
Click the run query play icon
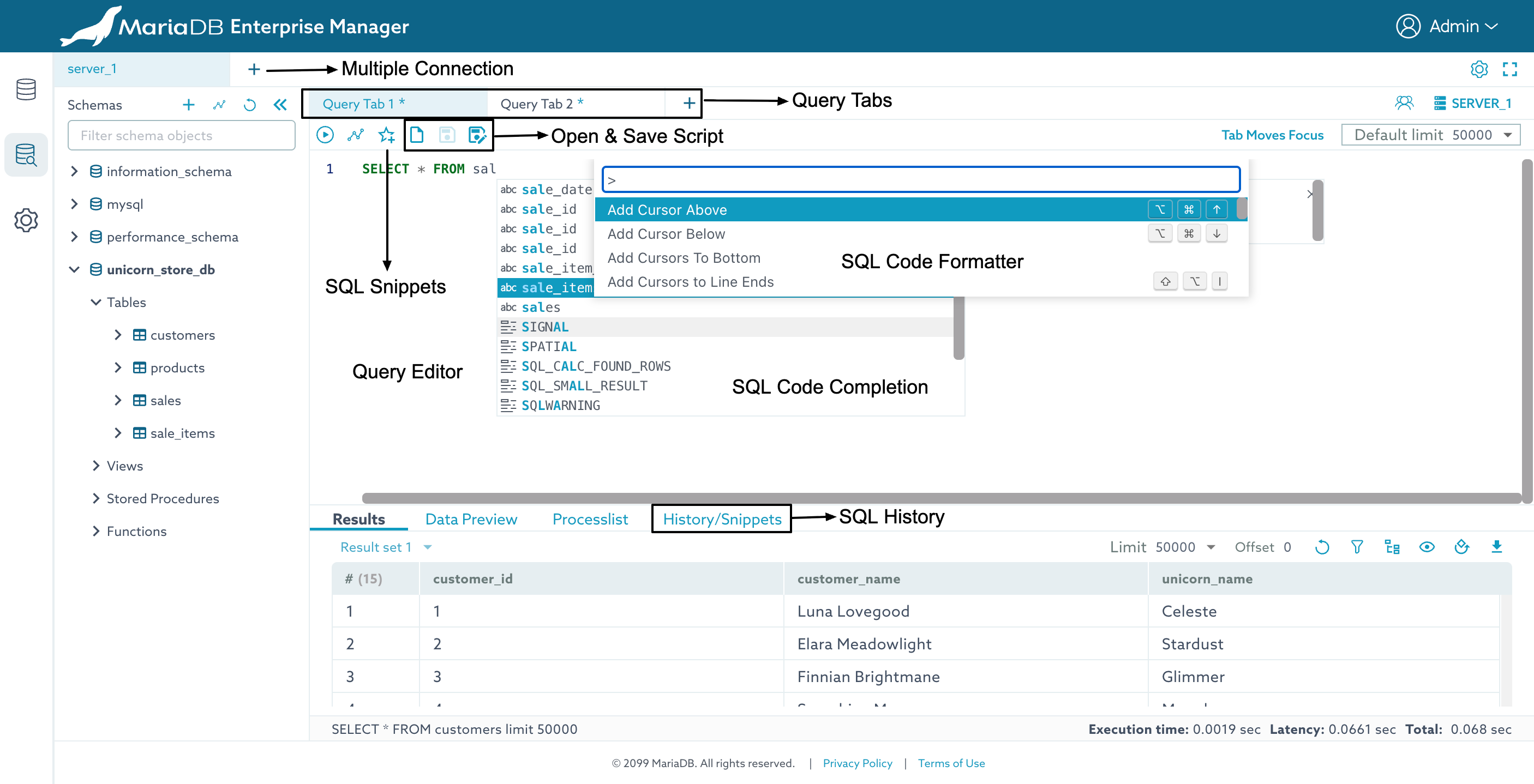(325, 135)
